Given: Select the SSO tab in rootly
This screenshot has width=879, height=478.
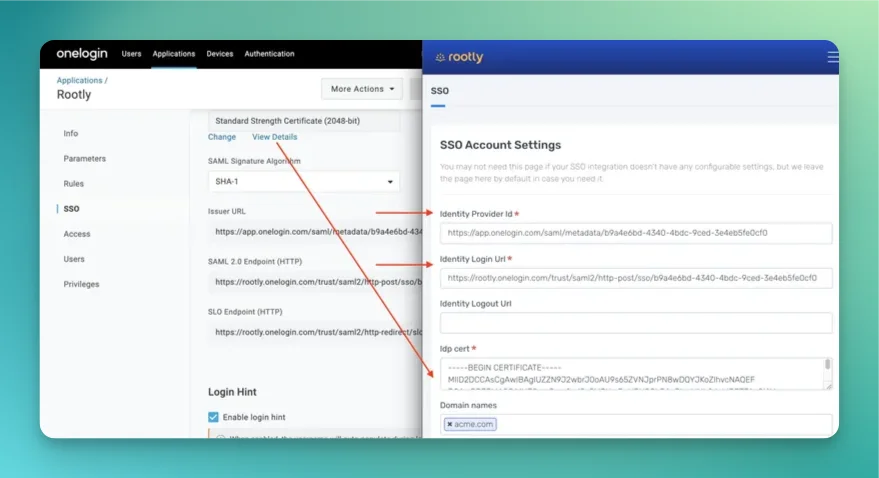Looking at the screenshot, I should [x=440, y=91].
